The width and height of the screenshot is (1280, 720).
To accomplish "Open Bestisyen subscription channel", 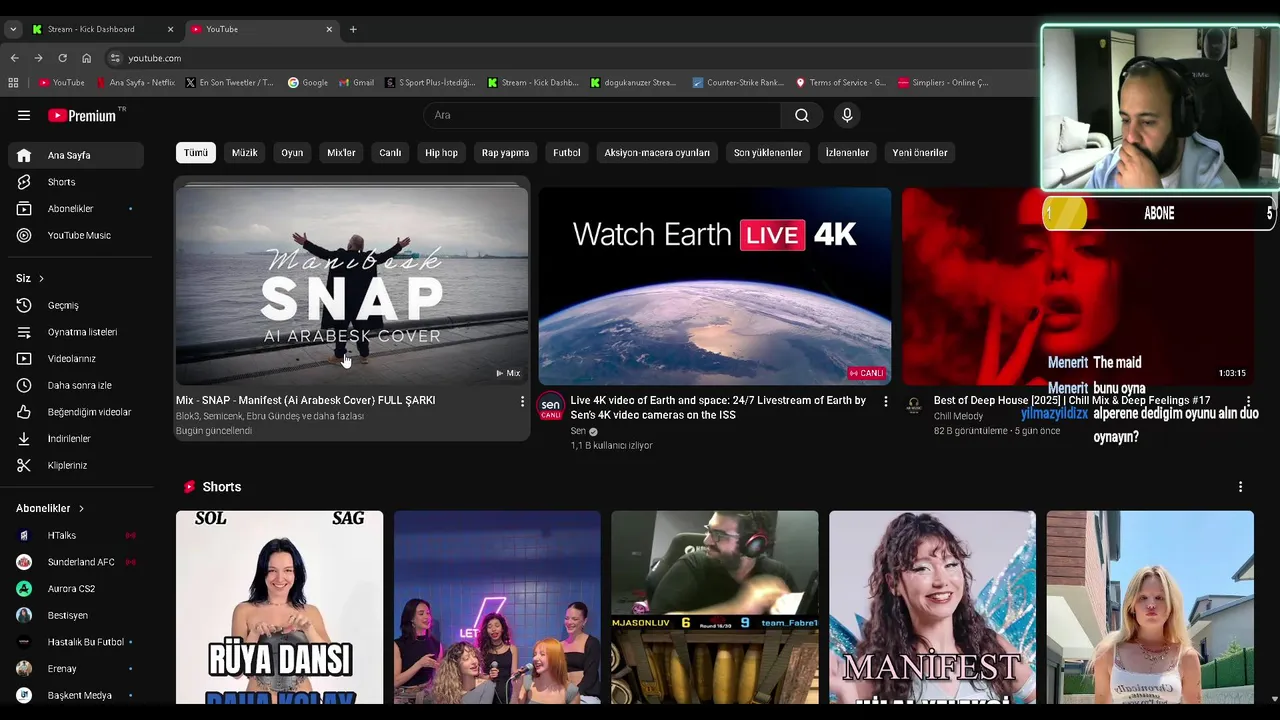I will coord(76,615).
